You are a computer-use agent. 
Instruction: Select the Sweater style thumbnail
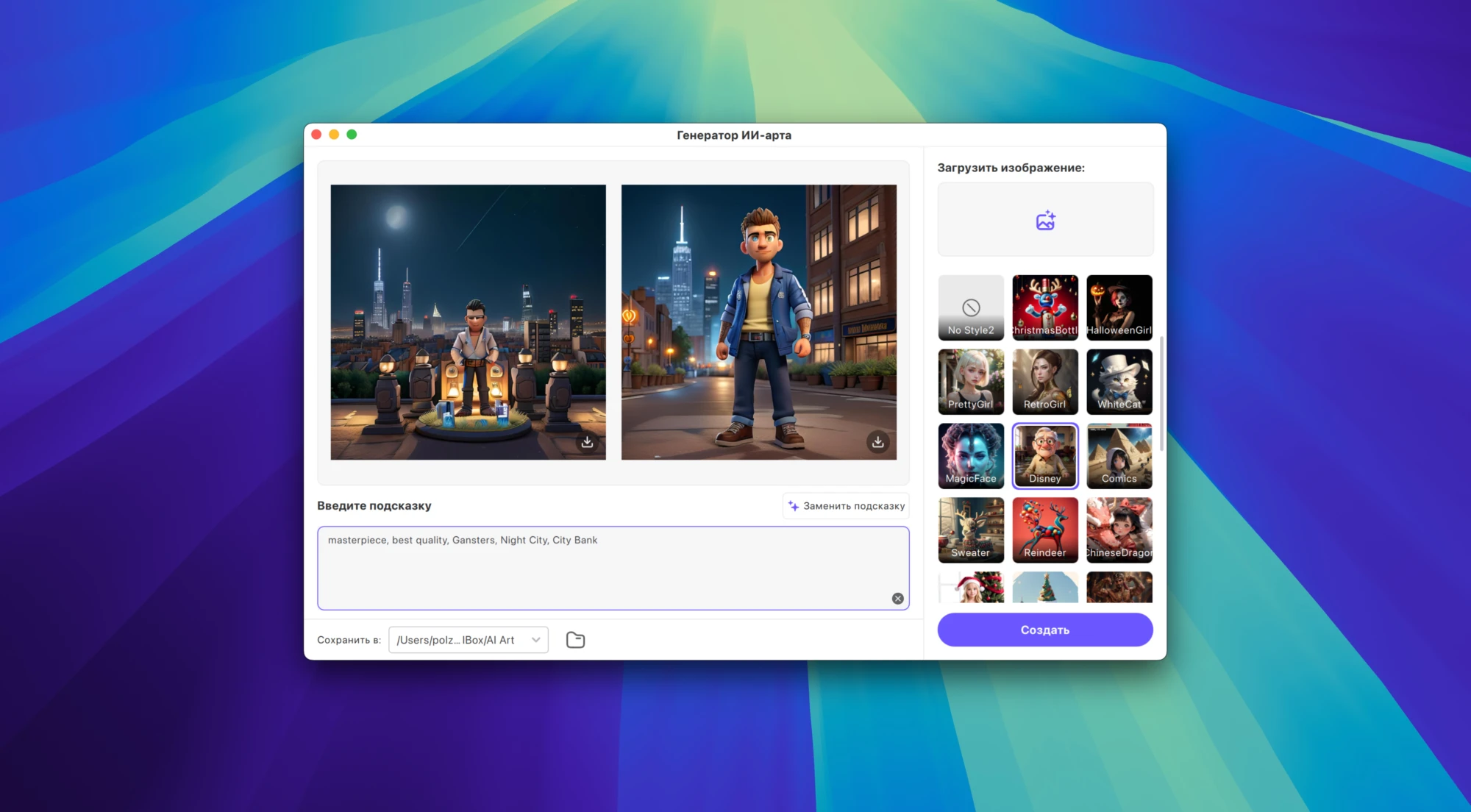pyautogui.click(x=971, y=530)
